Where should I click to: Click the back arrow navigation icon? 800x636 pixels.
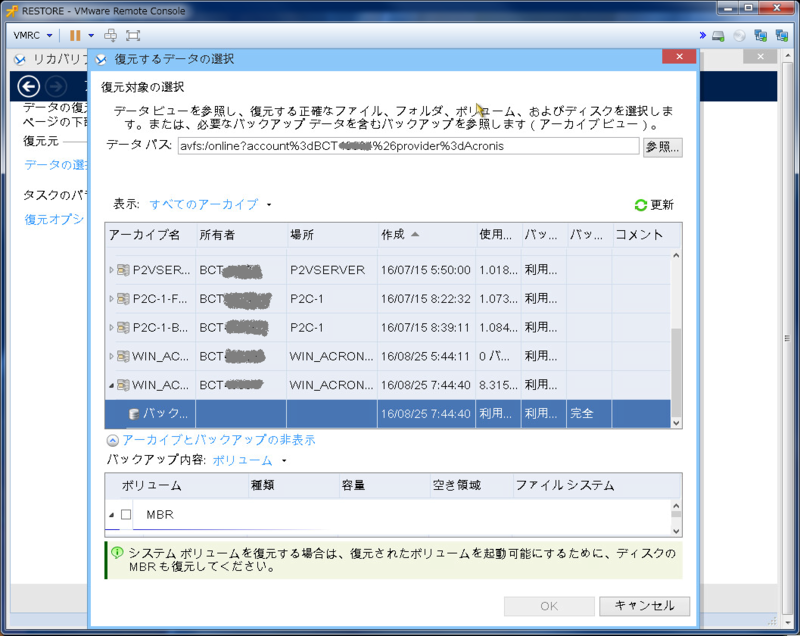30,87
